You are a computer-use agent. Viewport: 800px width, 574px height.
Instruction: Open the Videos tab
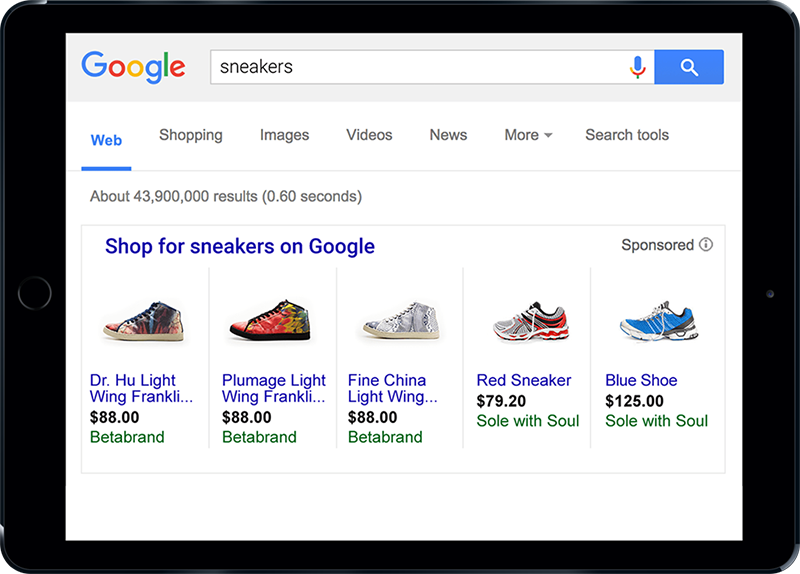pos(369,135)
